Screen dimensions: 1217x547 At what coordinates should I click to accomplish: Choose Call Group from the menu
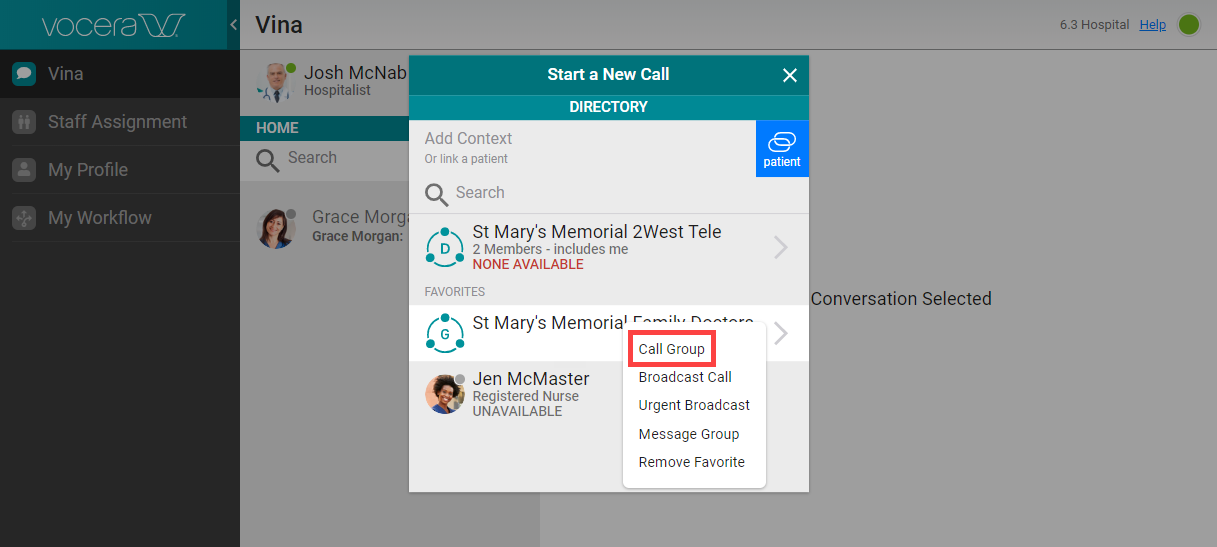click(672, 349)
